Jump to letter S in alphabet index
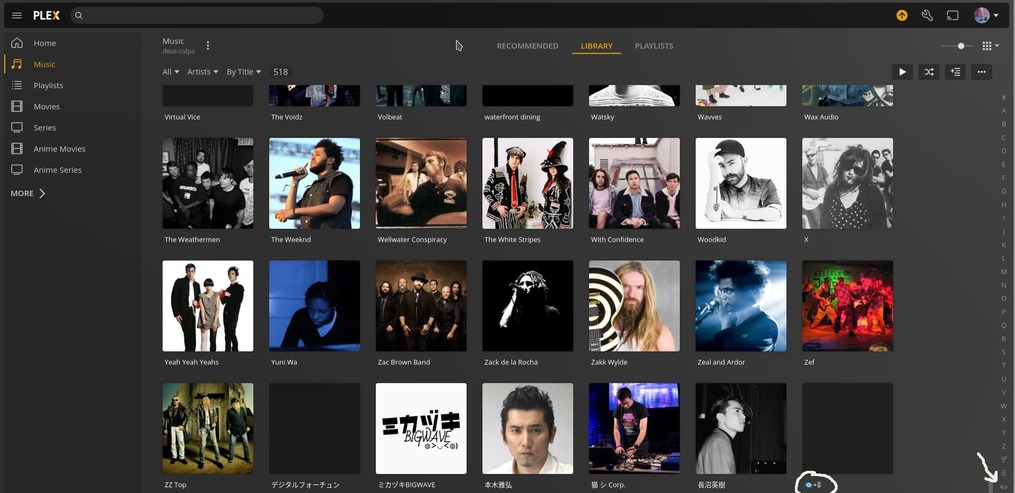 click(1004, 352)
